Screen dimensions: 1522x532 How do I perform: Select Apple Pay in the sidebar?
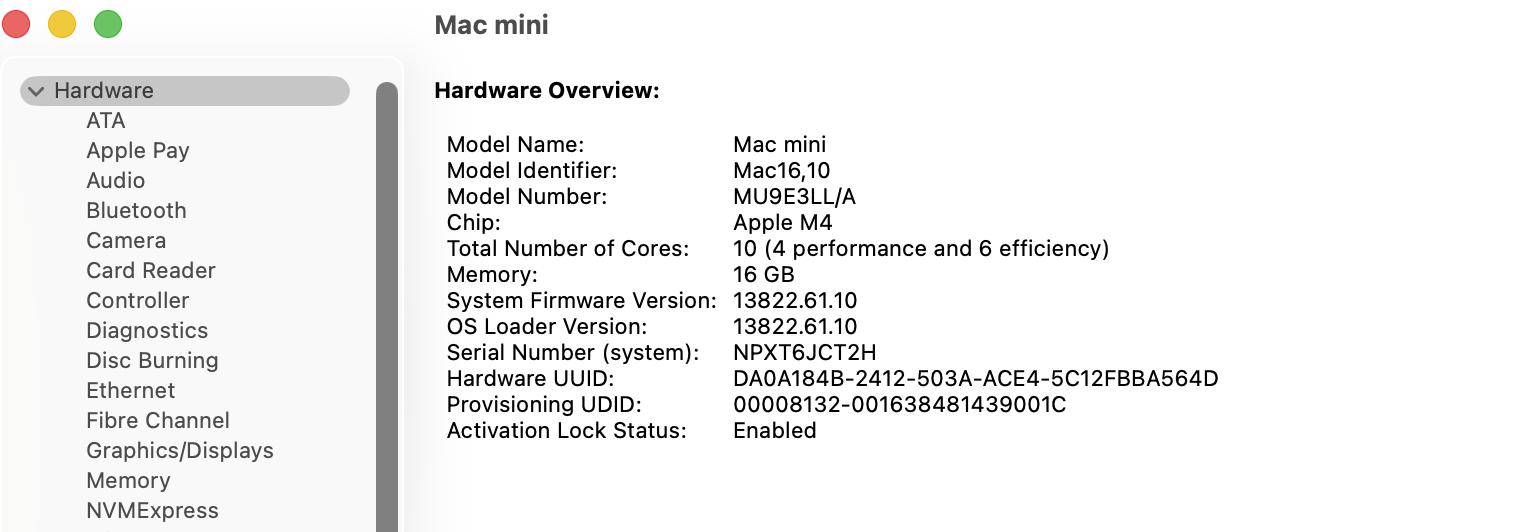138,151
